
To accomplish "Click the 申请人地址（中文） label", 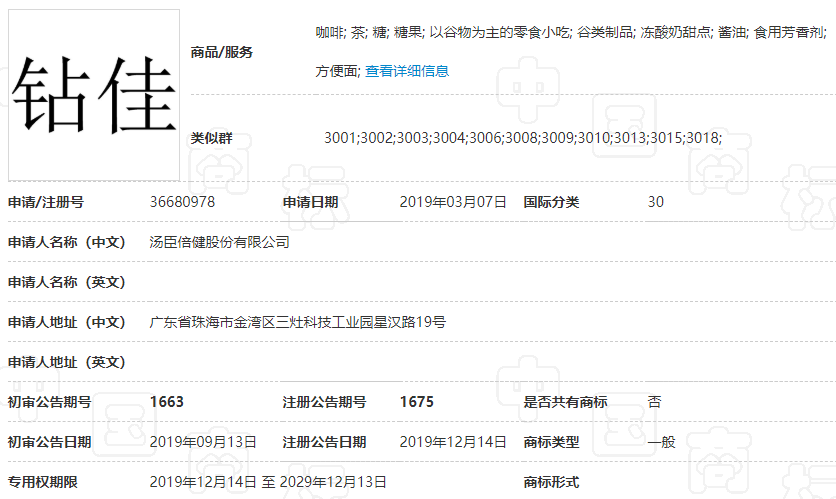I will pos(67,322).
